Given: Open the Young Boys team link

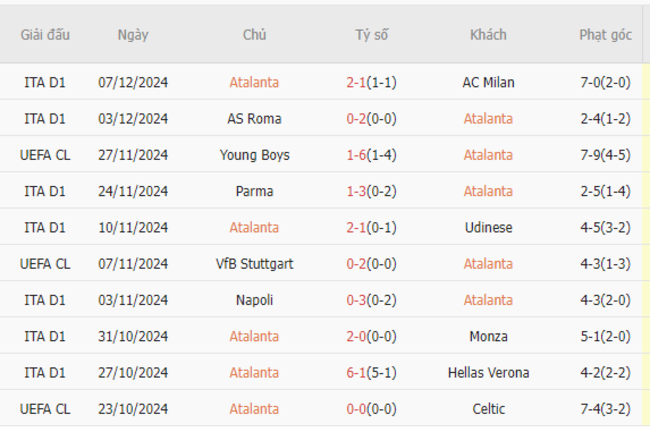Looking at the screenshot, I should tap(255, 155).
